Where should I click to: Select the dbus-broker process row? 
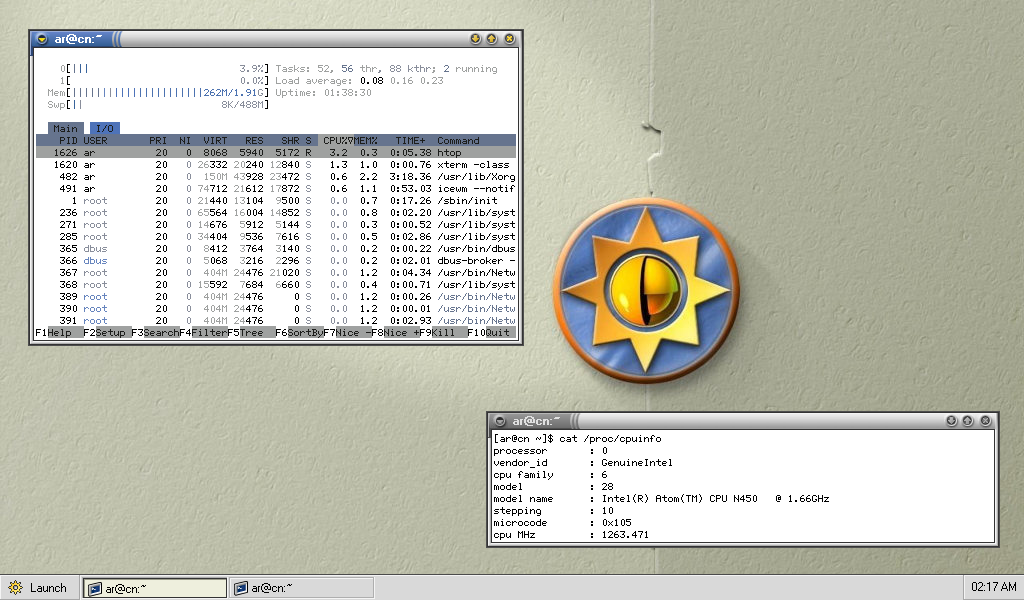pos(275,261)
